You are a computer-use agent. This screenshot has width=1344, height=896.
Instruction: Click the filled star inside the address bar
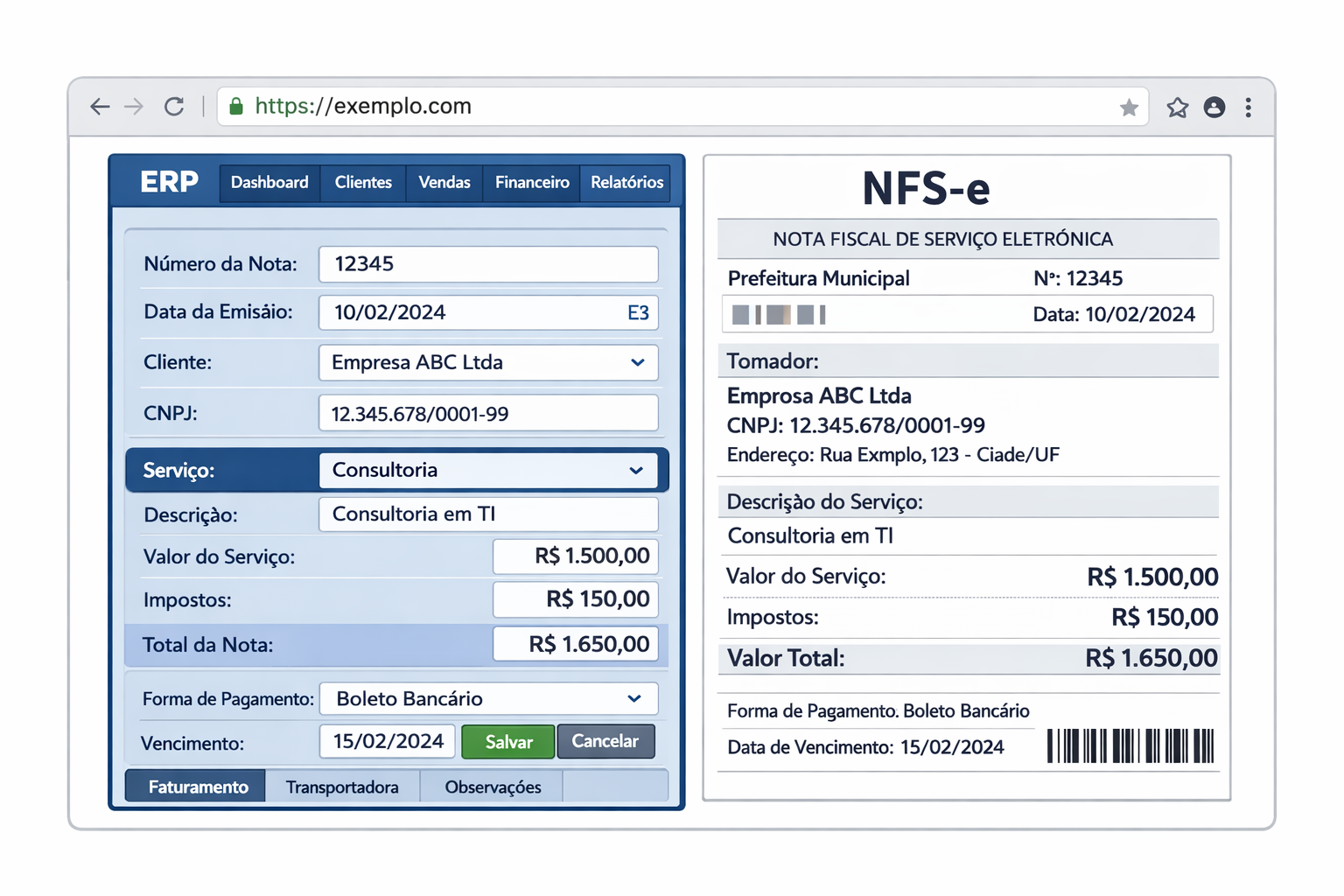(x=1129, y=108)
